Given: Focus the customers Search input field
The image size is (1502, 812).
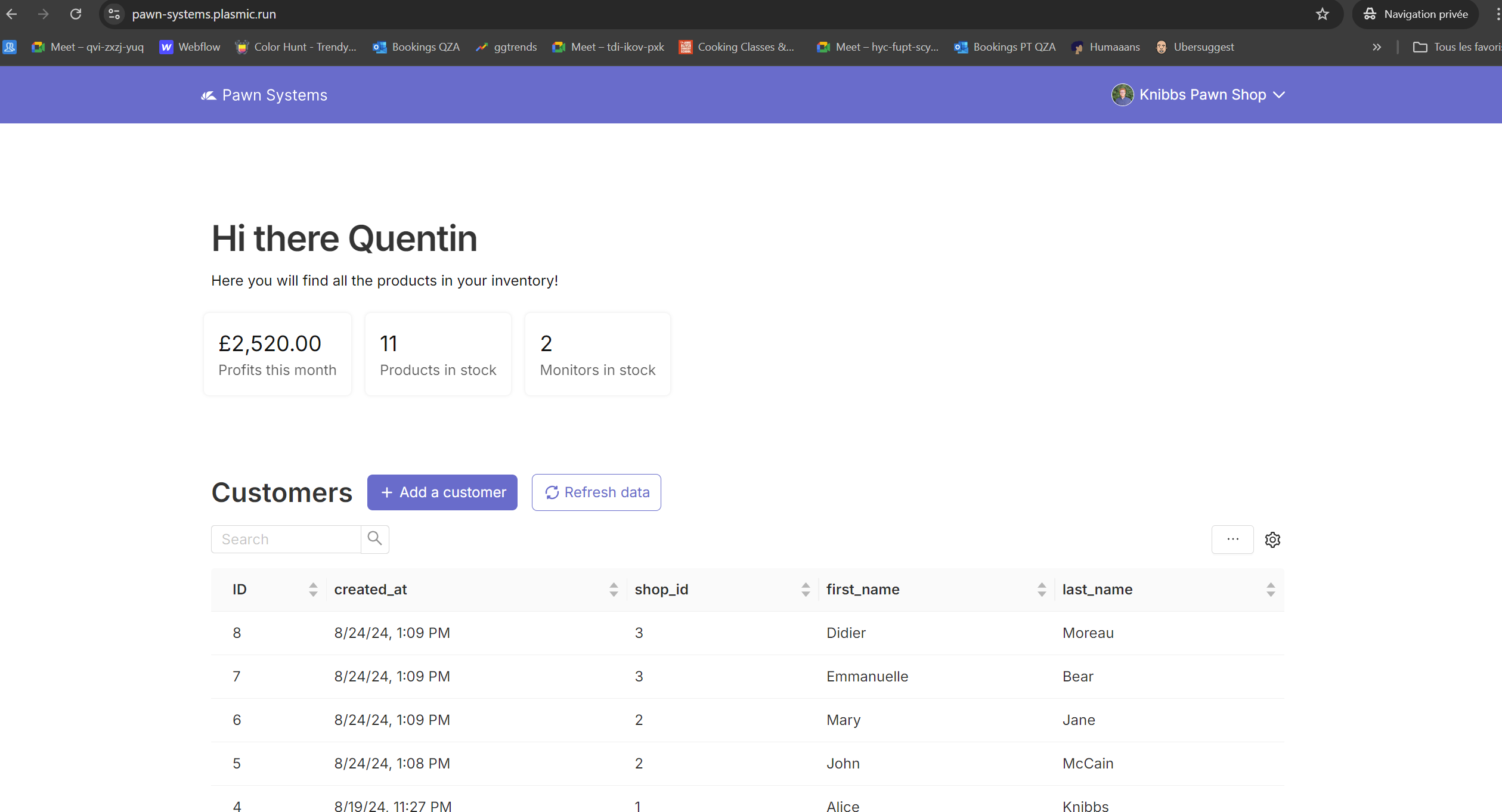Looking at the screenshot, I should tap(286, 539).
